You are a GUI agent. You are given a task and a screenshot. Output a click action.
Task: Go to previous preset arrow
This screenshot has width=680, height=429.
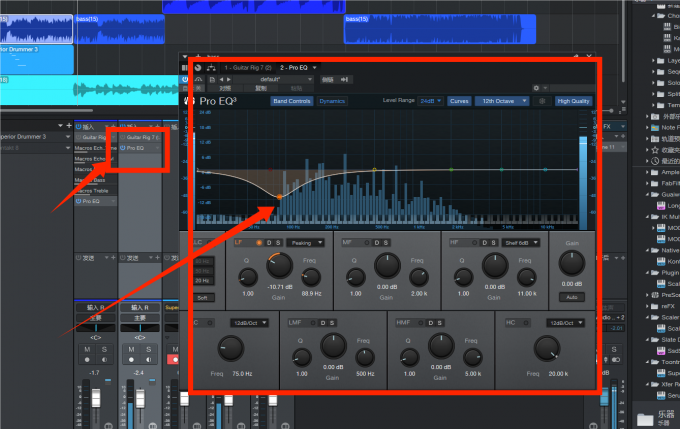click(221, 80)
